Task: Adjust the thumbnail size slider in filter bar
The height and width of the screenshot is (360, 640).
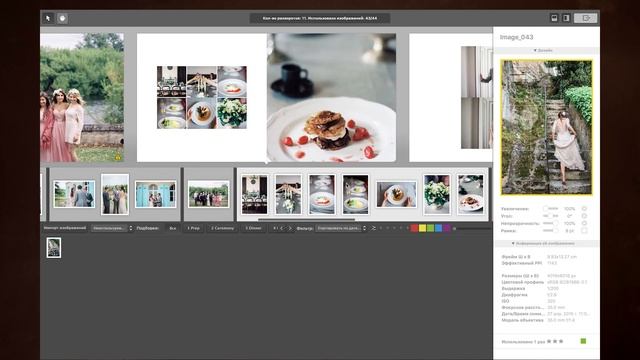Action: click(471, 229)
